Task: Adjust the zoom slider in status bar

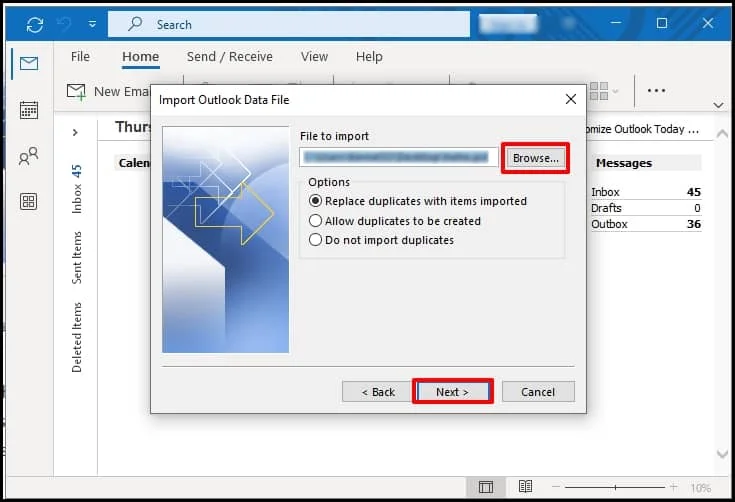Action: point(615,487)
